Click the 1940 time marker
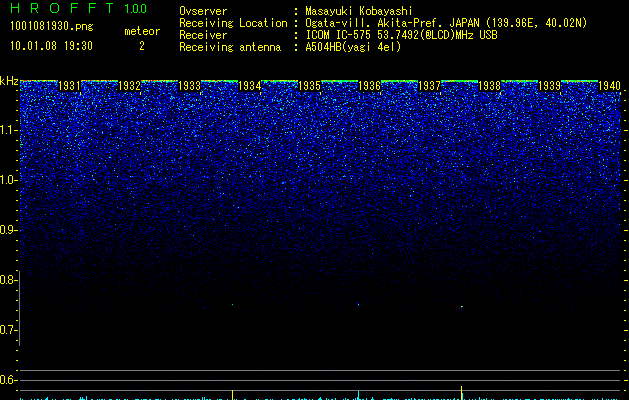Image resolution: width=629 pixels, height=400 pixels. tap(609, 86)
